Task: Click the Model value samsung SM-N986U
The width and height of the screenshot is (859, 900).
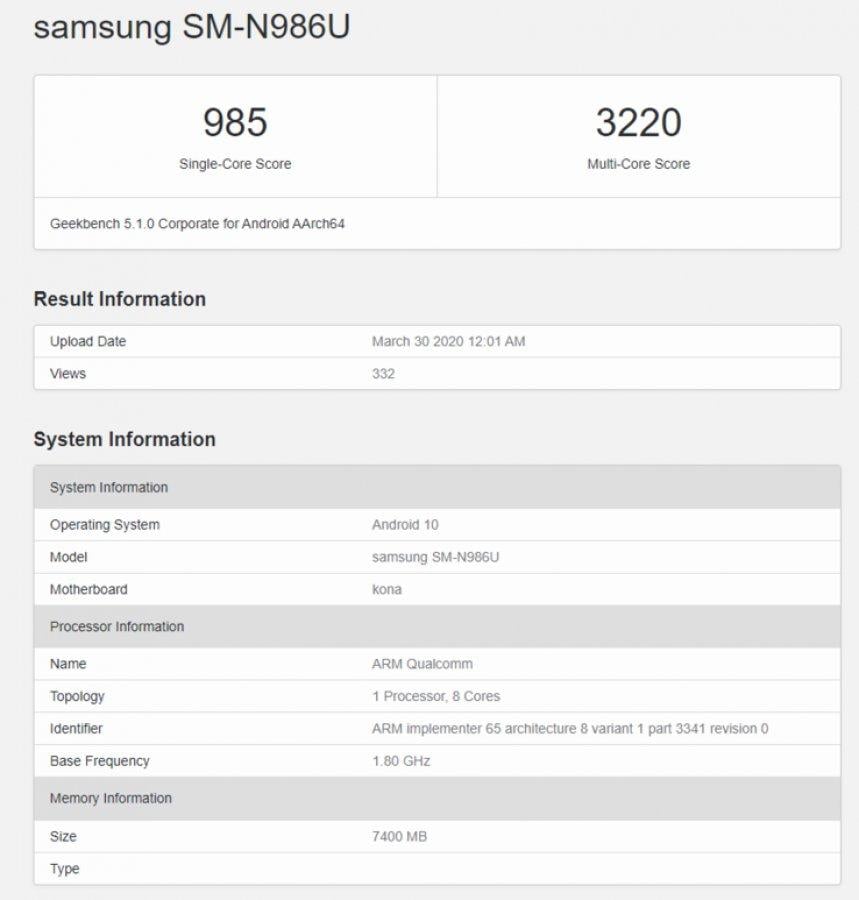Action: coord(435,557)
